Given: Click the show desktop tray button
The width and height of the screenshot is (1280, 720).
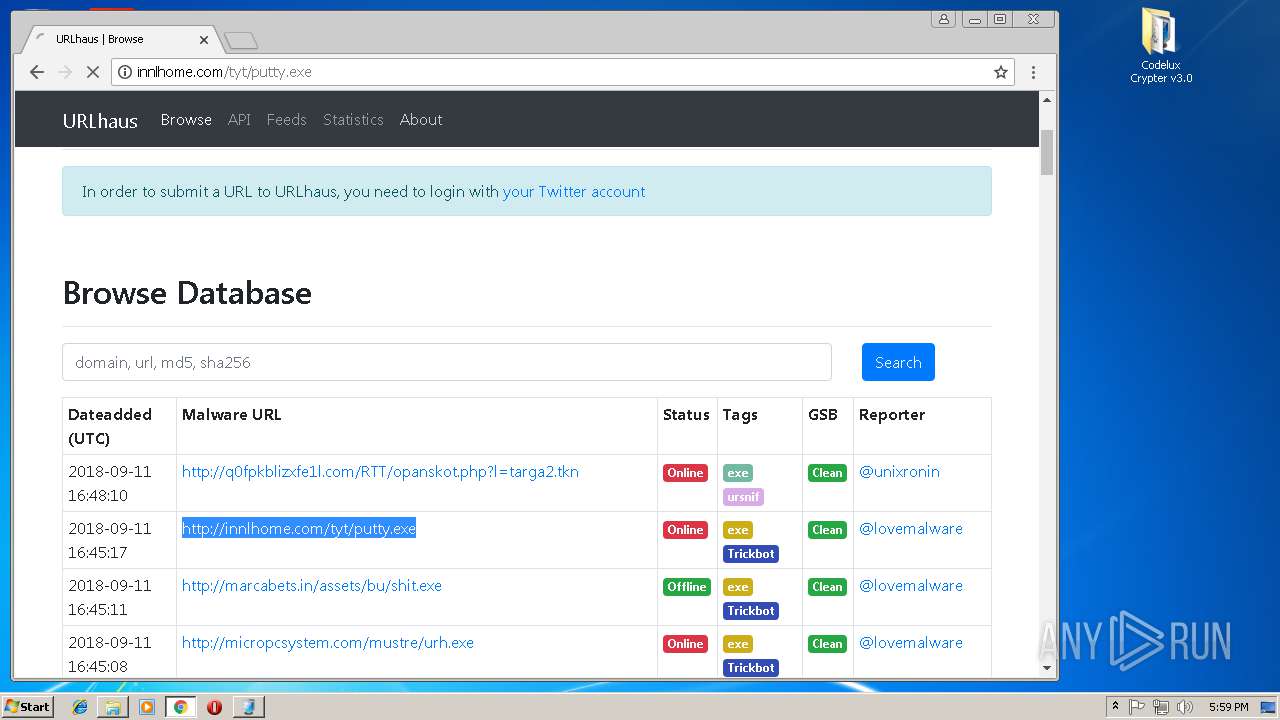Looking at the screenshot, I should tap(1268, 707).
